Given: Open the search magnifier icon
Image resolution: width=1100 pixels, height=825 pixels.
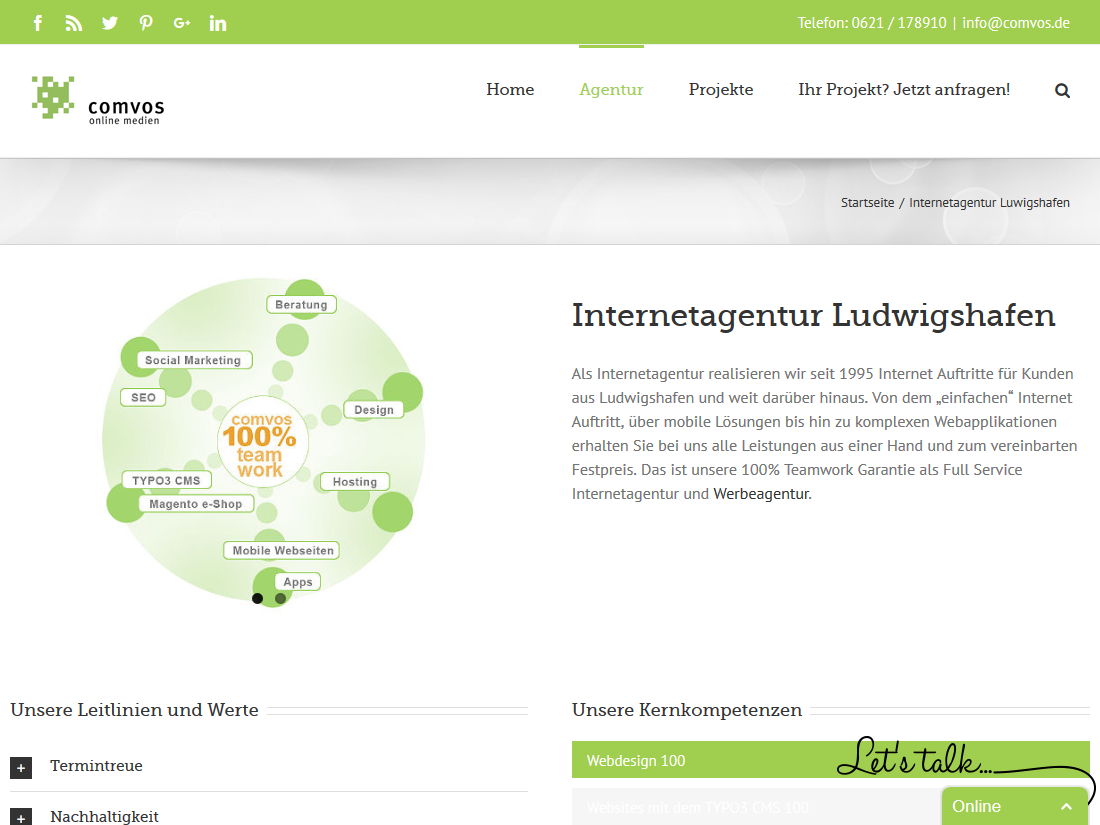Looking at the screenshot, I should (1062, 90).
